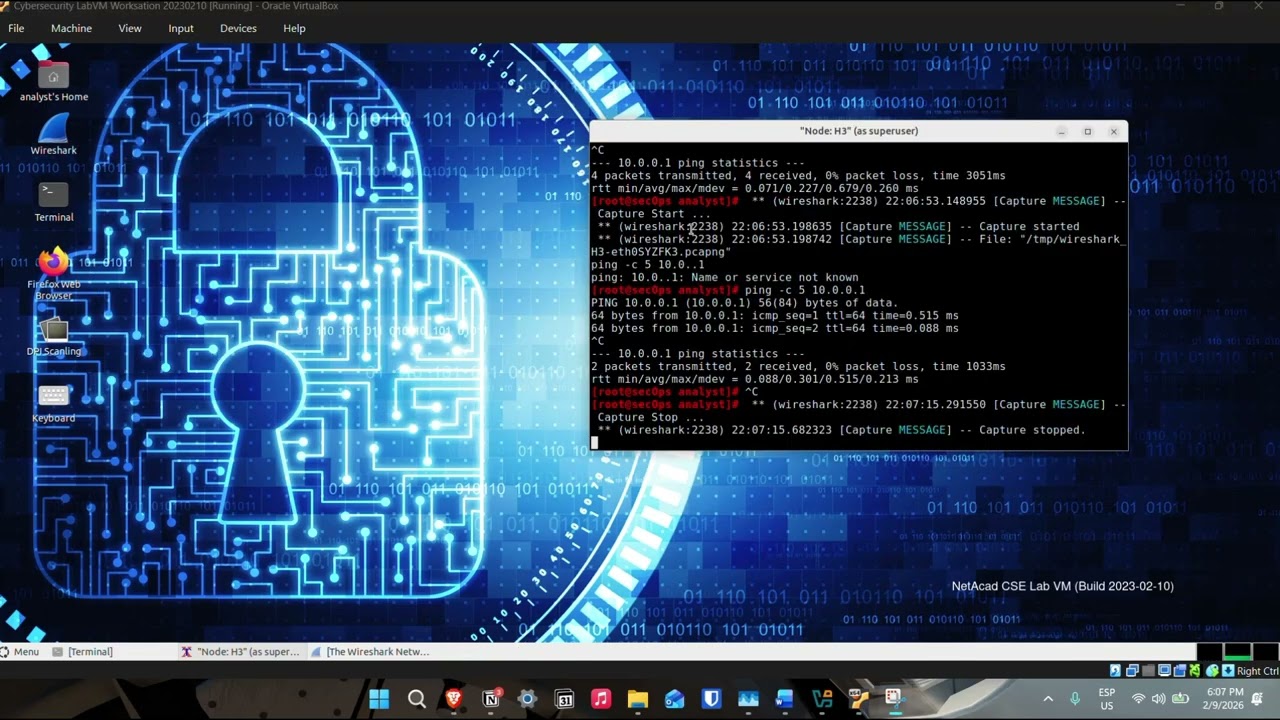The width and height of the screenshot is (1280, 720).
Task: Open the DPI Scaling desktop shortcut
Action: [54, 336]
